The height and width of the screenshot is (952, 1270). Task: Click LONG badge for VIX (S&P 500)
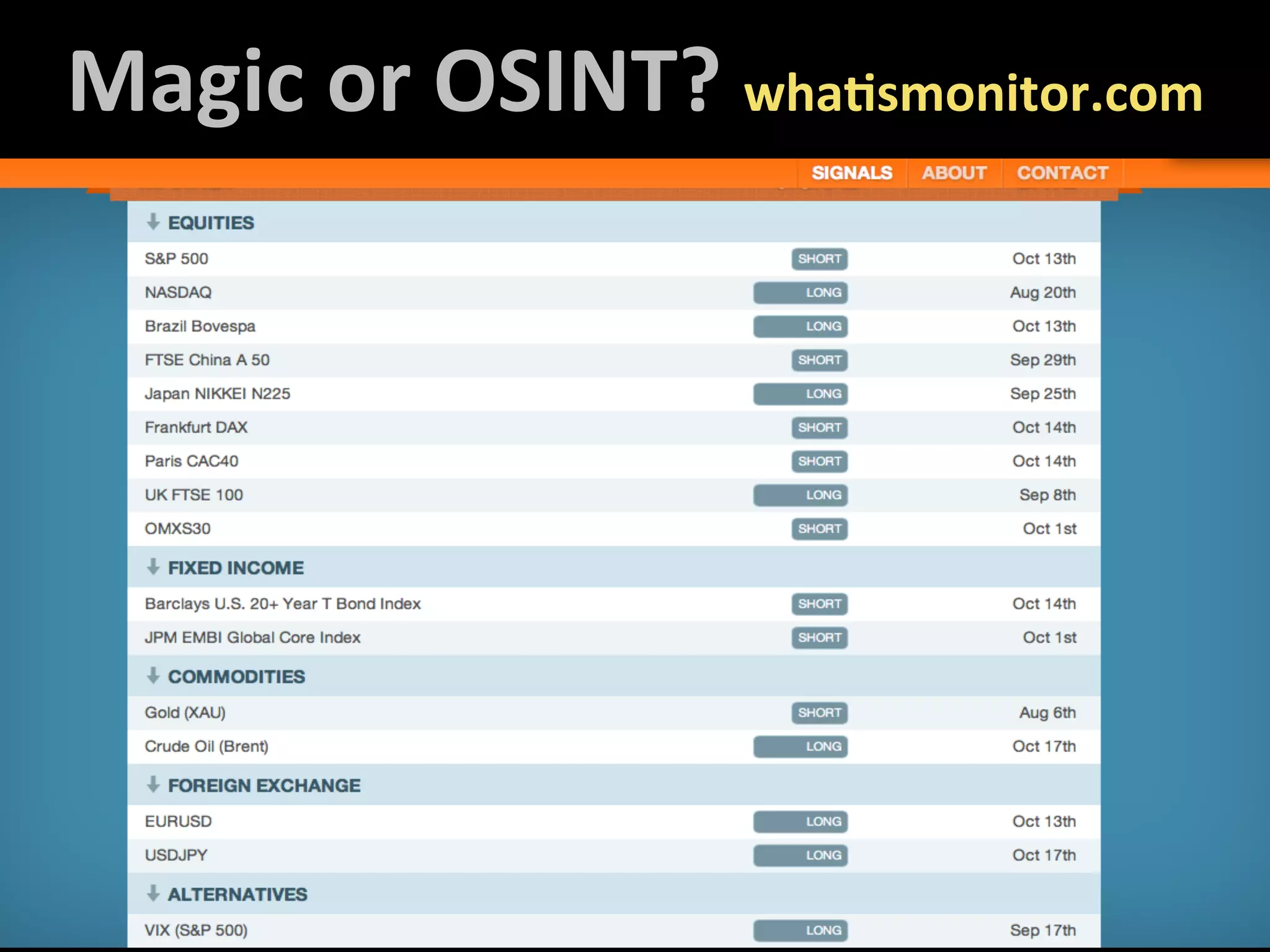click(x=801, y=931)
